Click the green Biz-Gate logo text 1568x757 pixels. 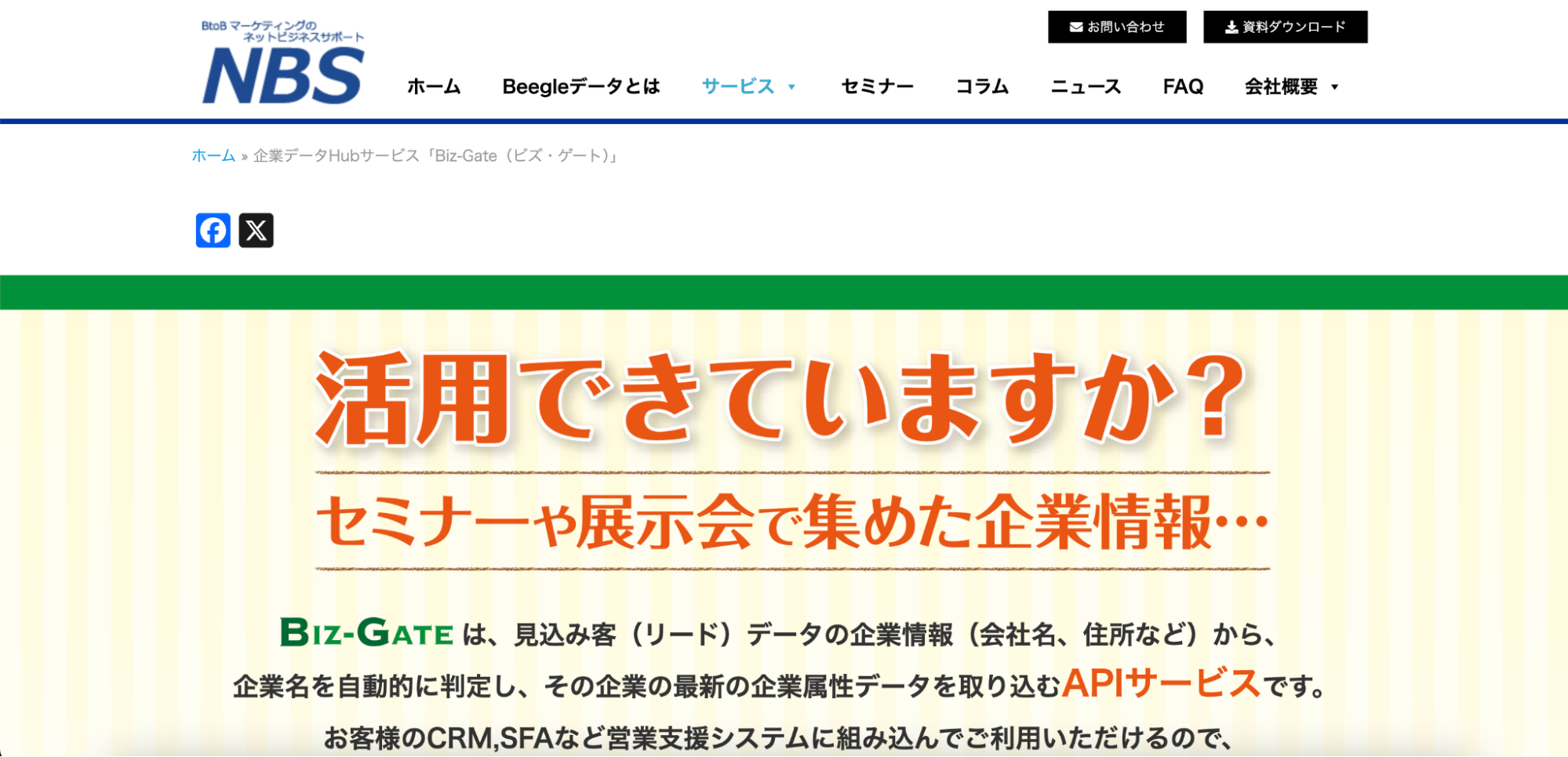tap(366, 632)
